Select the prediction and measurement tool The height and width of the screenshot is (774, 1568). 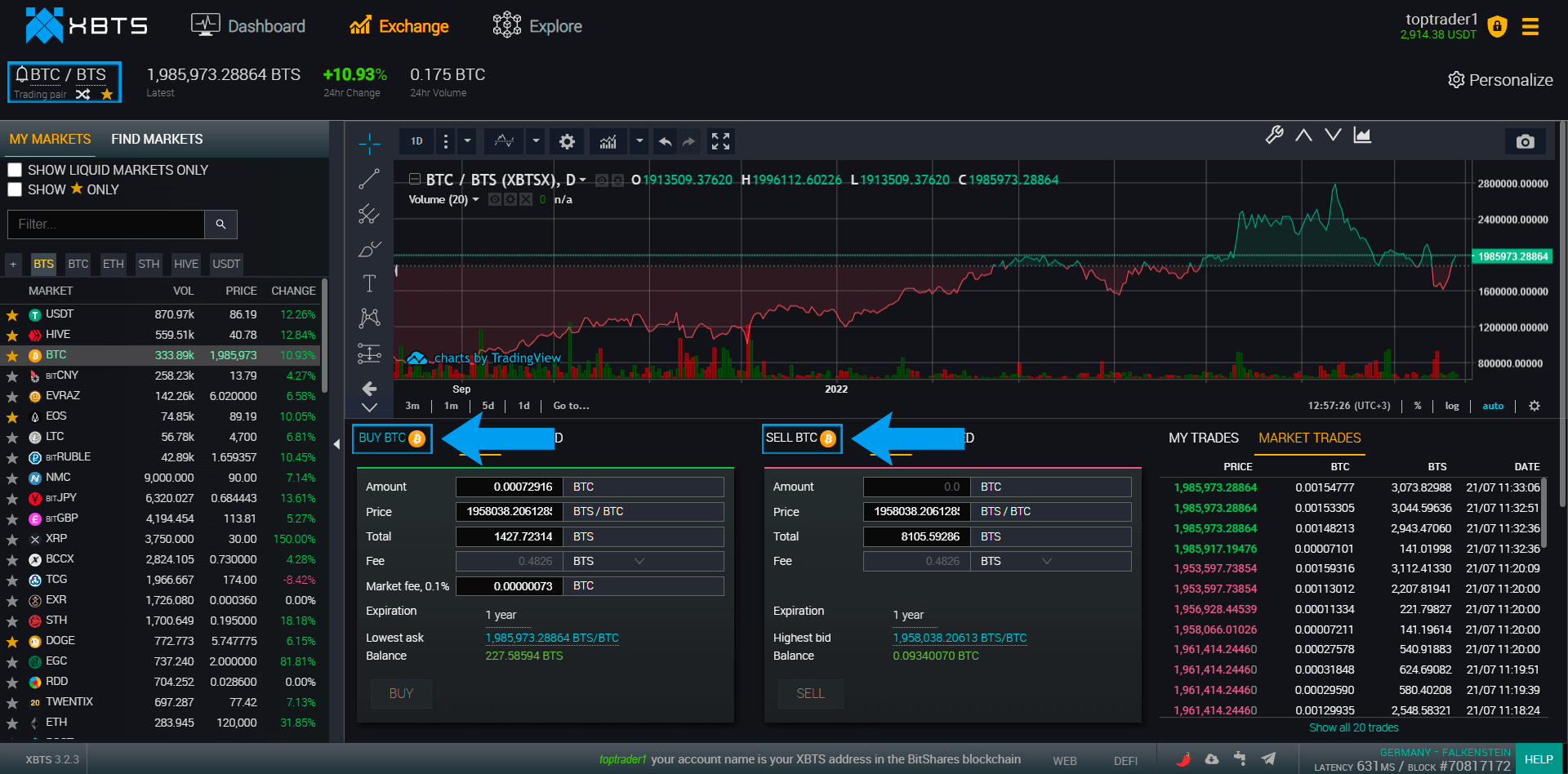coord(369,353)
